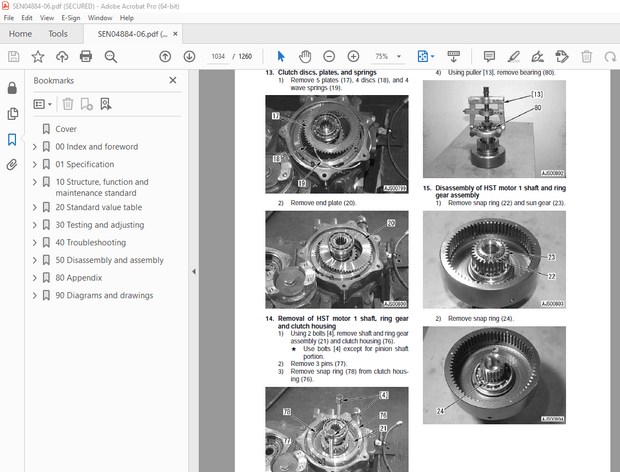
Task: Click the puller and bearing 80 photo
Action: [494, 129]
